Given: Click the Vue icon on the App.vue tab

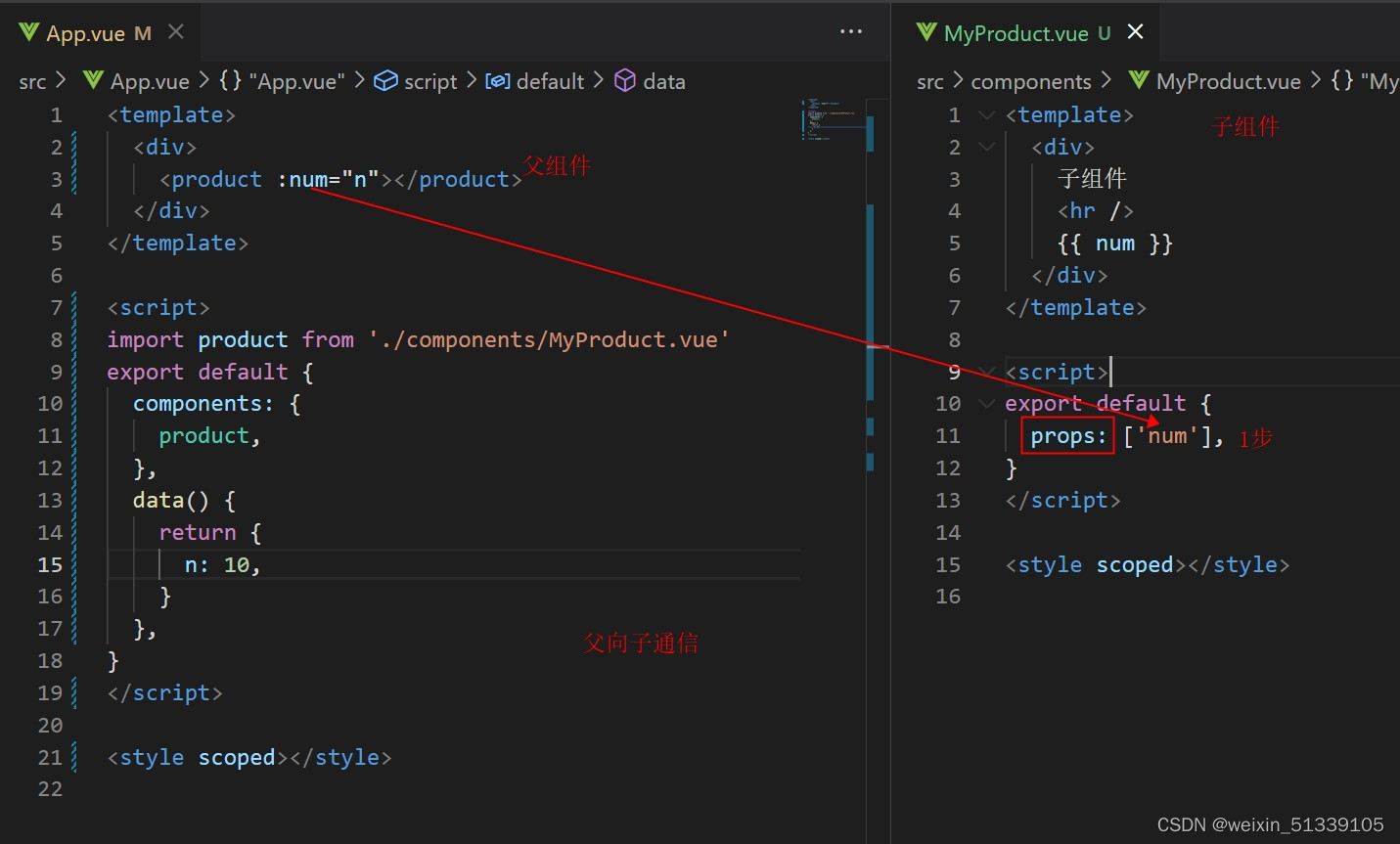Looking at the screenshot, I should 29,32.
